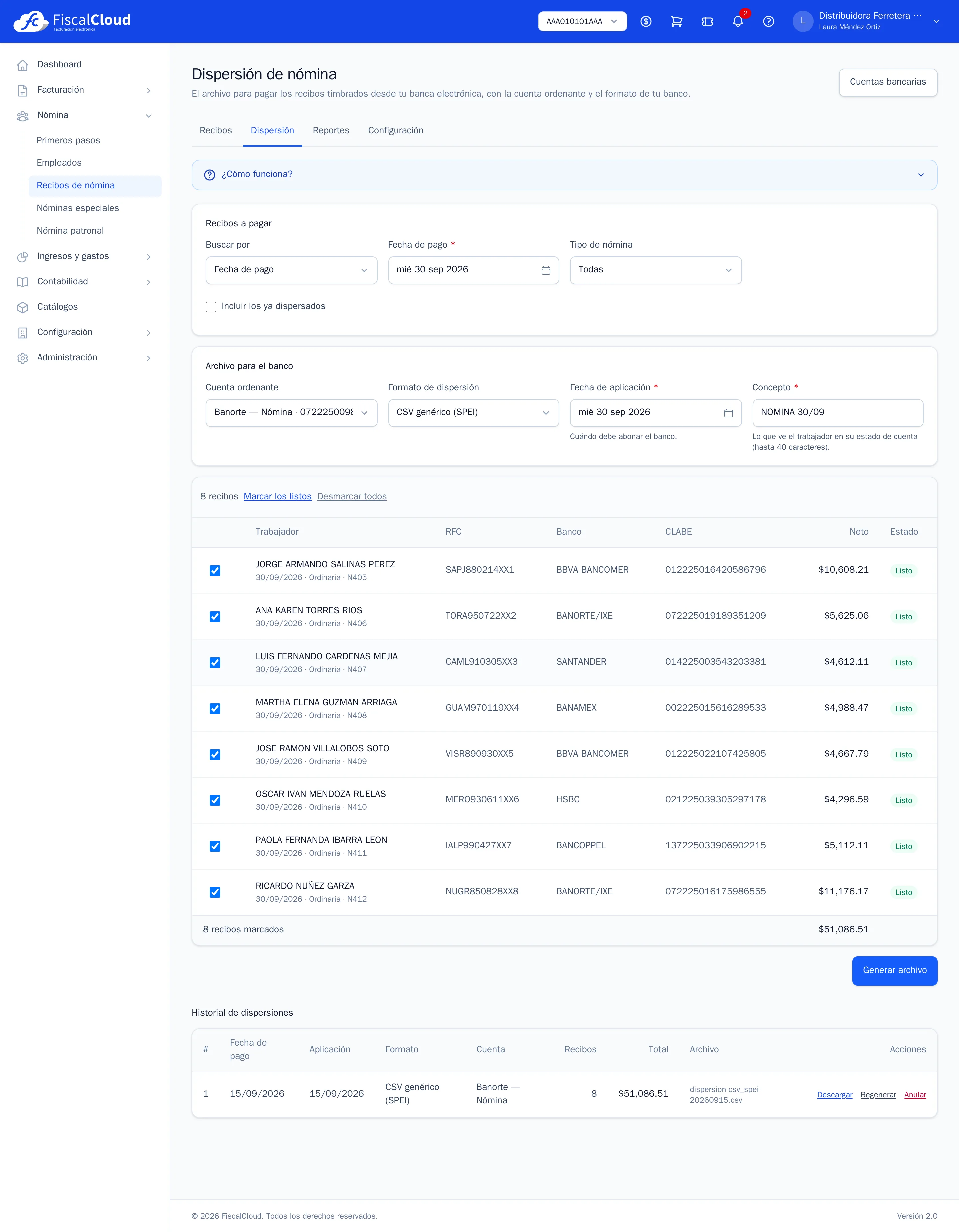This screenshot has width=959, height=1232.
Task: Open the Fecha de pago calendar icon
Action: (545, 270)
